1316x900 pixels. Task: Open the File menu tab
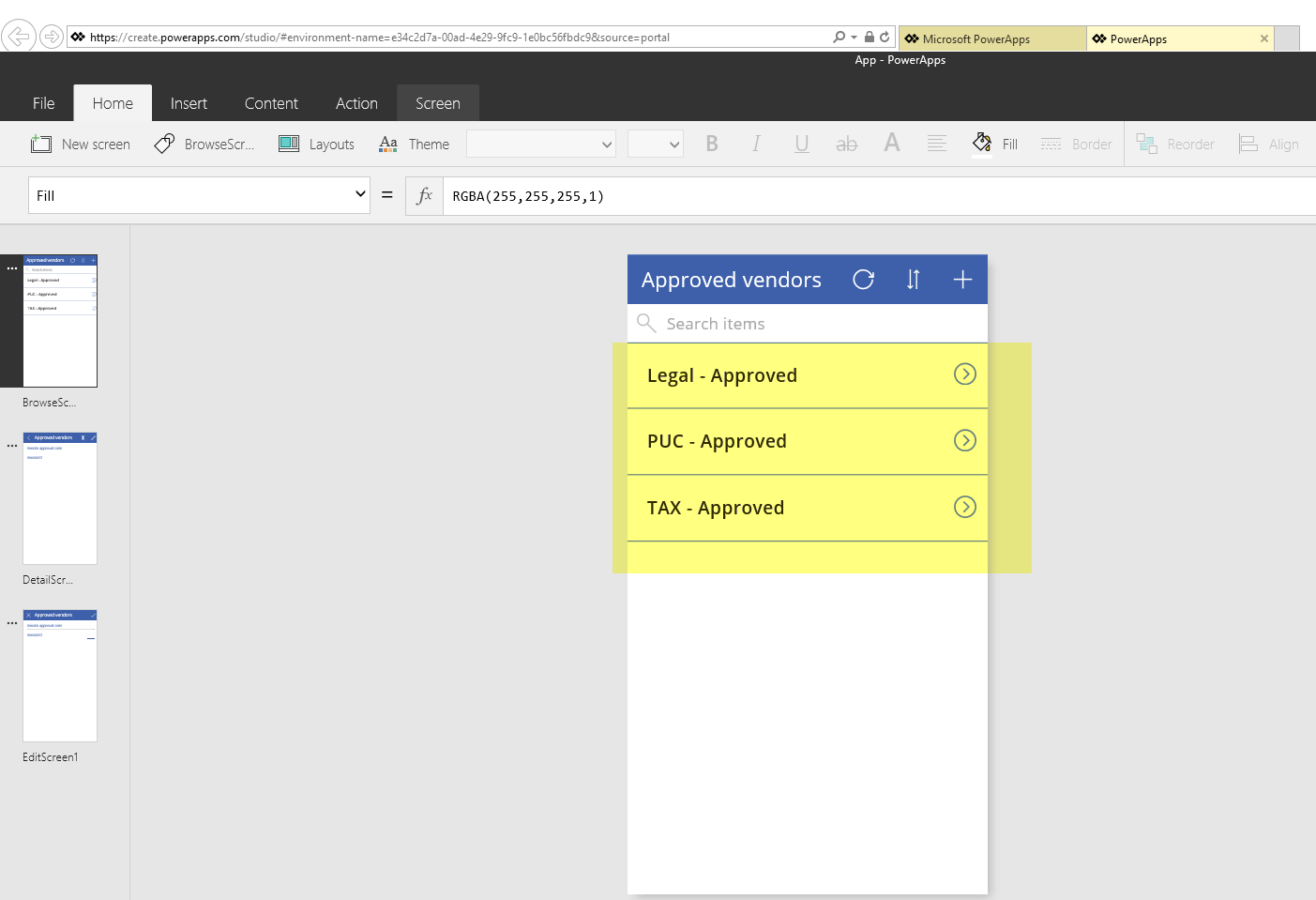tap(43, 103)
